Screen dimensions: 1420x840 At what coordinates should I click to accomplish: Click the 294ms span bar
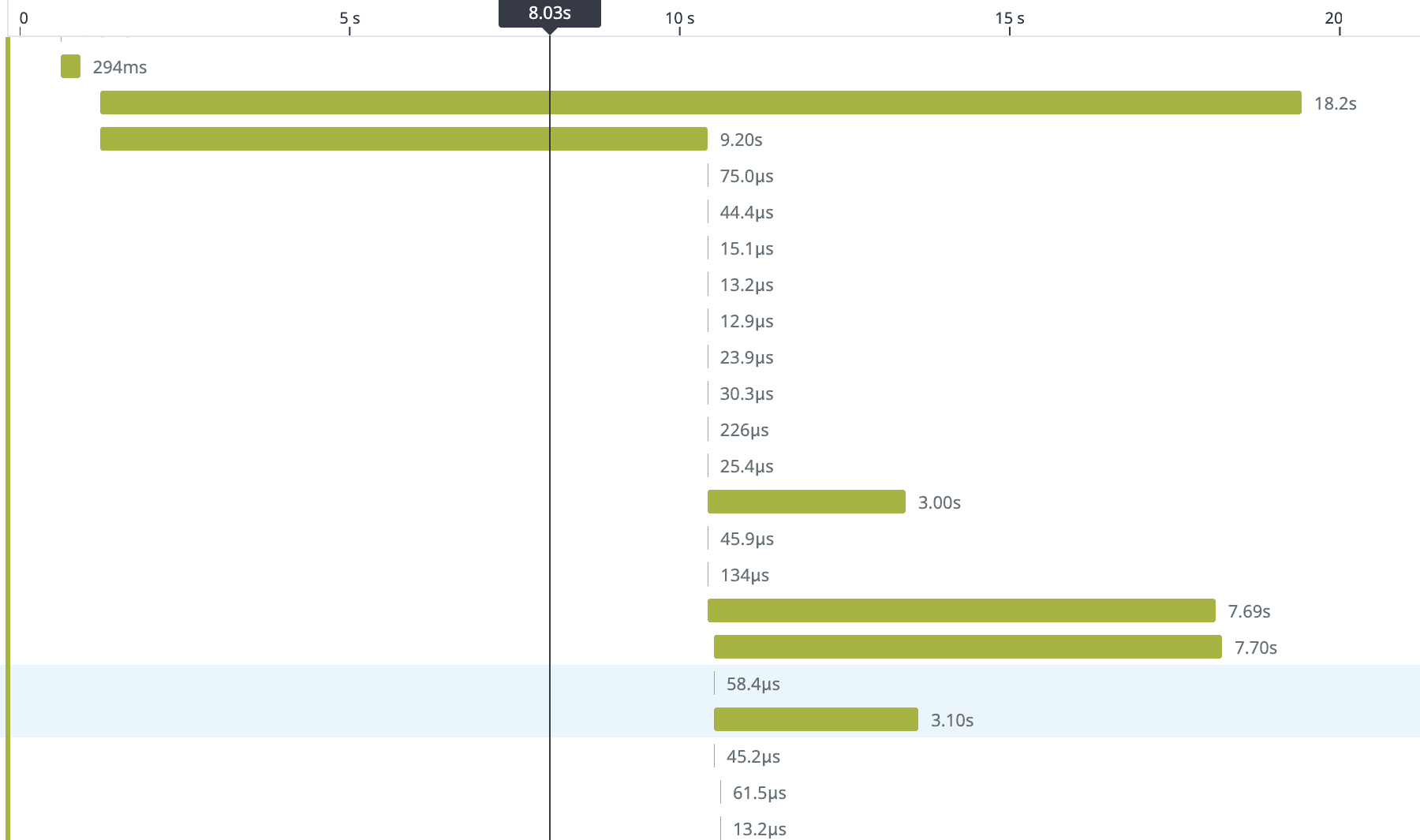pyautogui.click(x=70, y=66)
